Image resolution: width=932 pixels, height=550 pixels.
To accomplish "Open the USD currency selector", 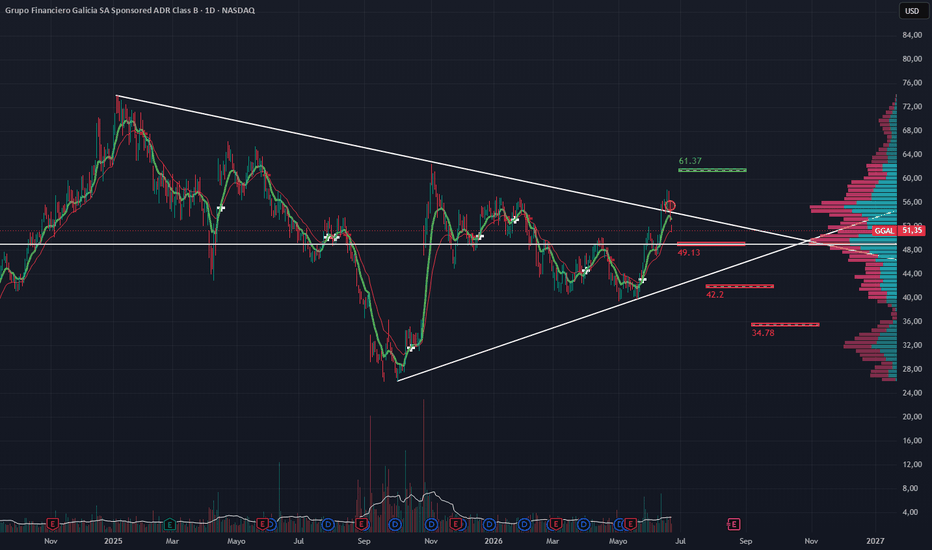I will pos(912,11).
